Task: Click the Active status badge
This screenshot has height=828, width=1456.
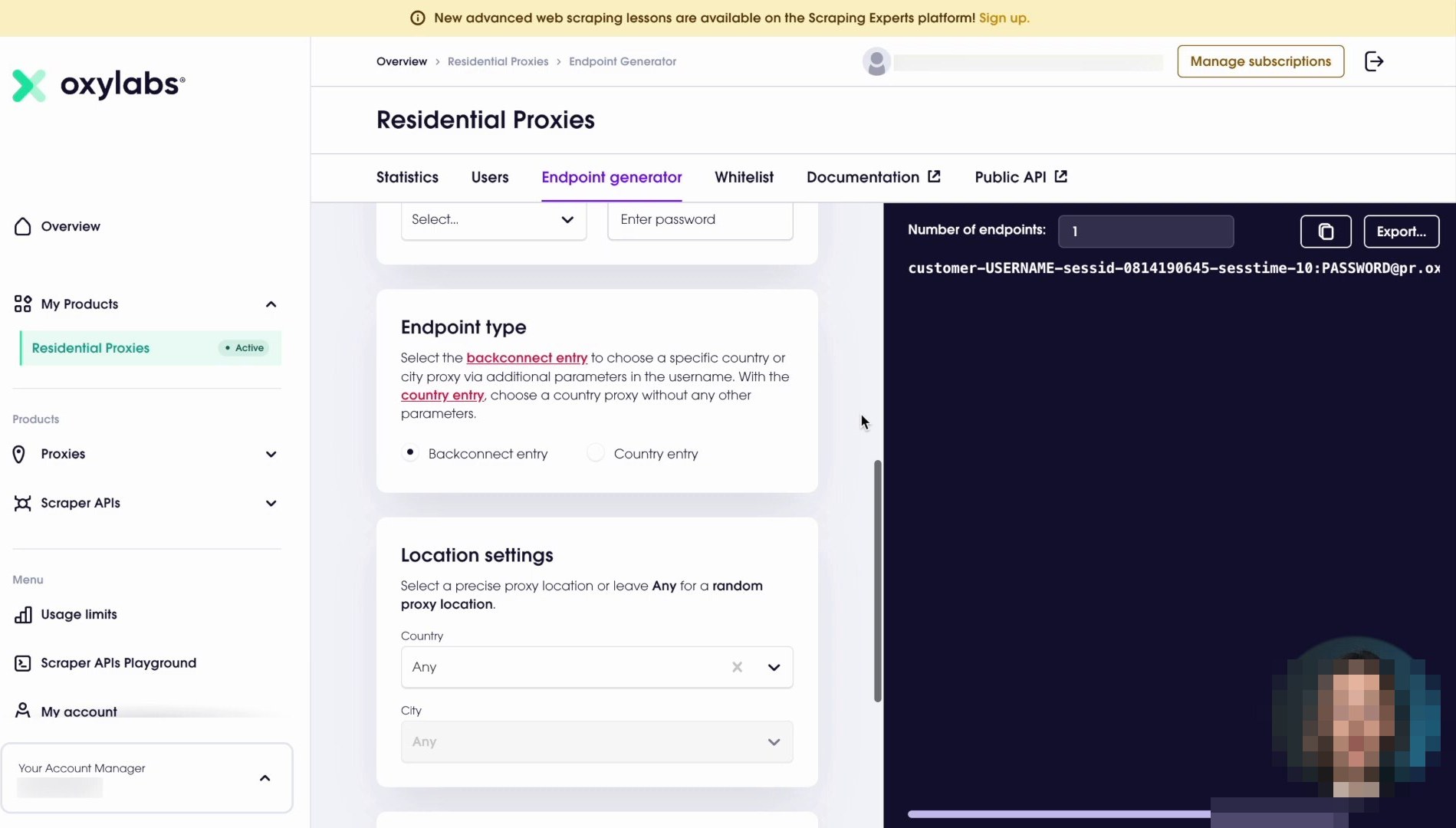Action: click(245, 348)
